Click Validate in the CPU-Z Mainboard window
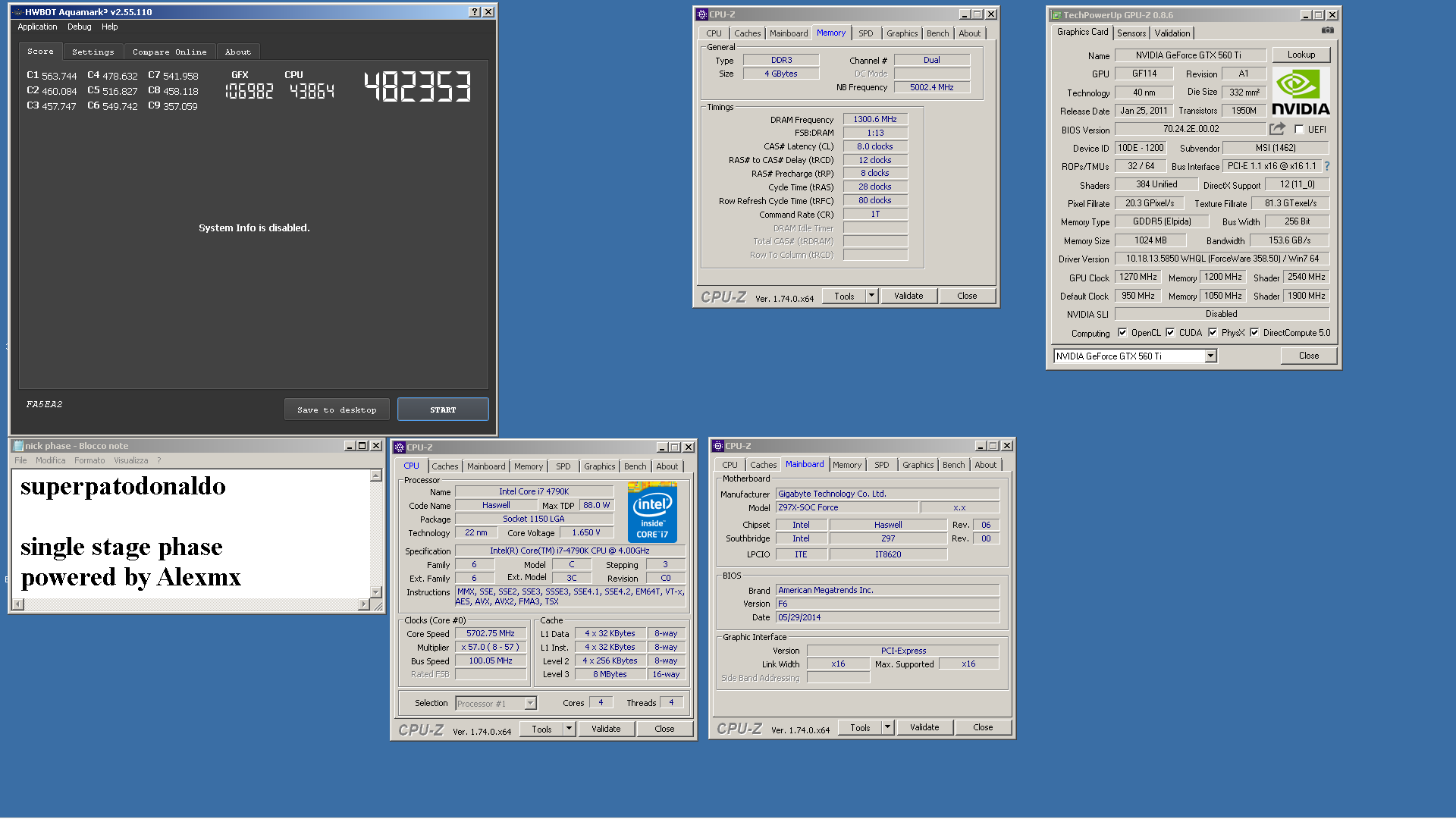Image resolution: width=1456 pixels, height=819 pixels. tap(924, 727)
